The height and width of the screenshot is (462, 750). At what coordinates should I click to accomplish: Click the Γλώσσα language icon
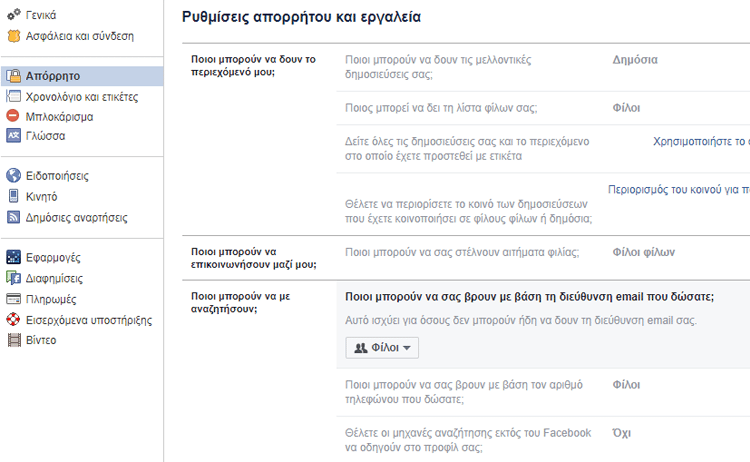tap(13, 136)
